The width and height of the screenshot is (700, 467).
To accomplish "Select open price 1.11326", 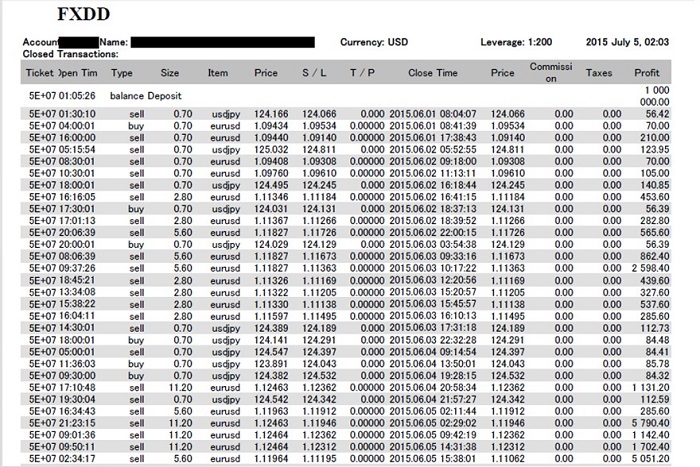I will pyautogui.click(x=271, y=280).
